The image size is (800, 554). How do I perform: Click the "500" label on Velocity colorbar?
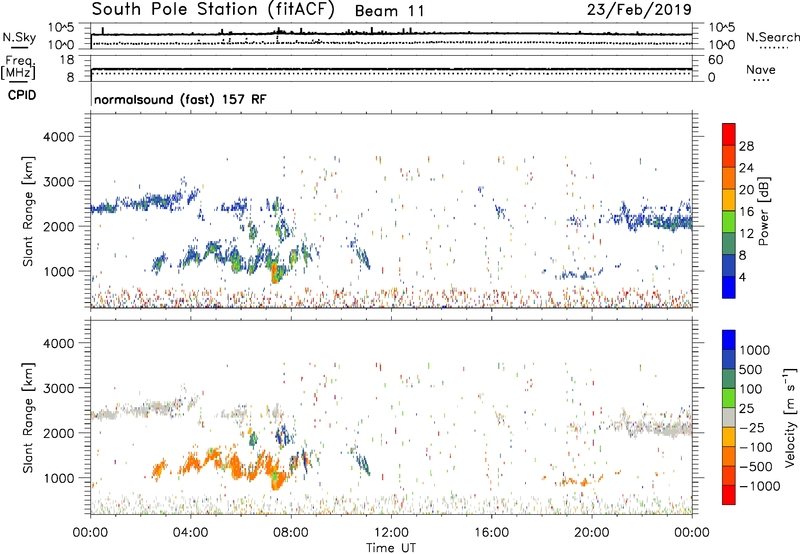coord(751,369)
